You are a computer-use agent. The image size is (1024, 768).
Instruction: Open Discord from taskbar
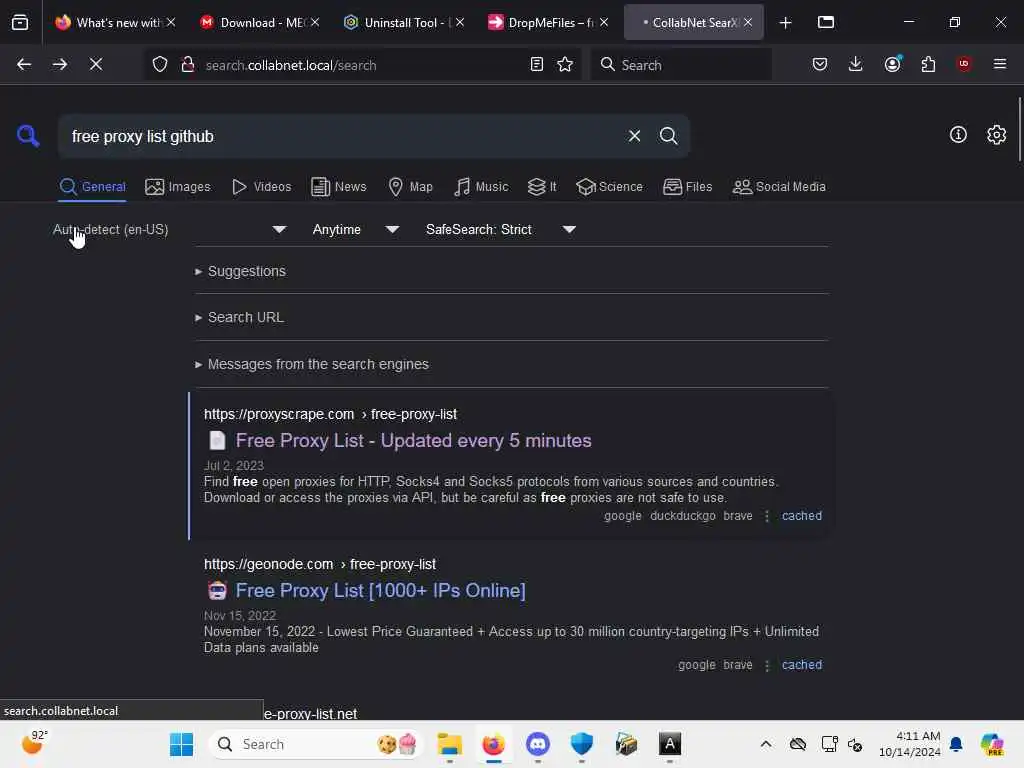[x=537, y=744]
